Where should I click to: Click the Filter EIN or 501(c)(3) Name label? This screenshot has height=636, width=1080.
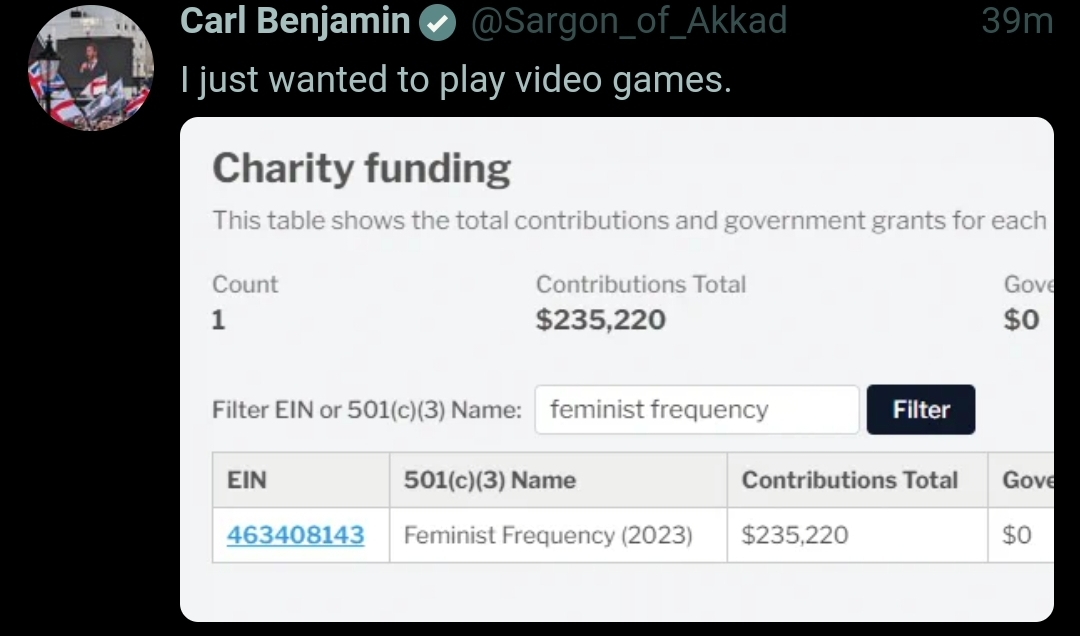coord(367,410)
